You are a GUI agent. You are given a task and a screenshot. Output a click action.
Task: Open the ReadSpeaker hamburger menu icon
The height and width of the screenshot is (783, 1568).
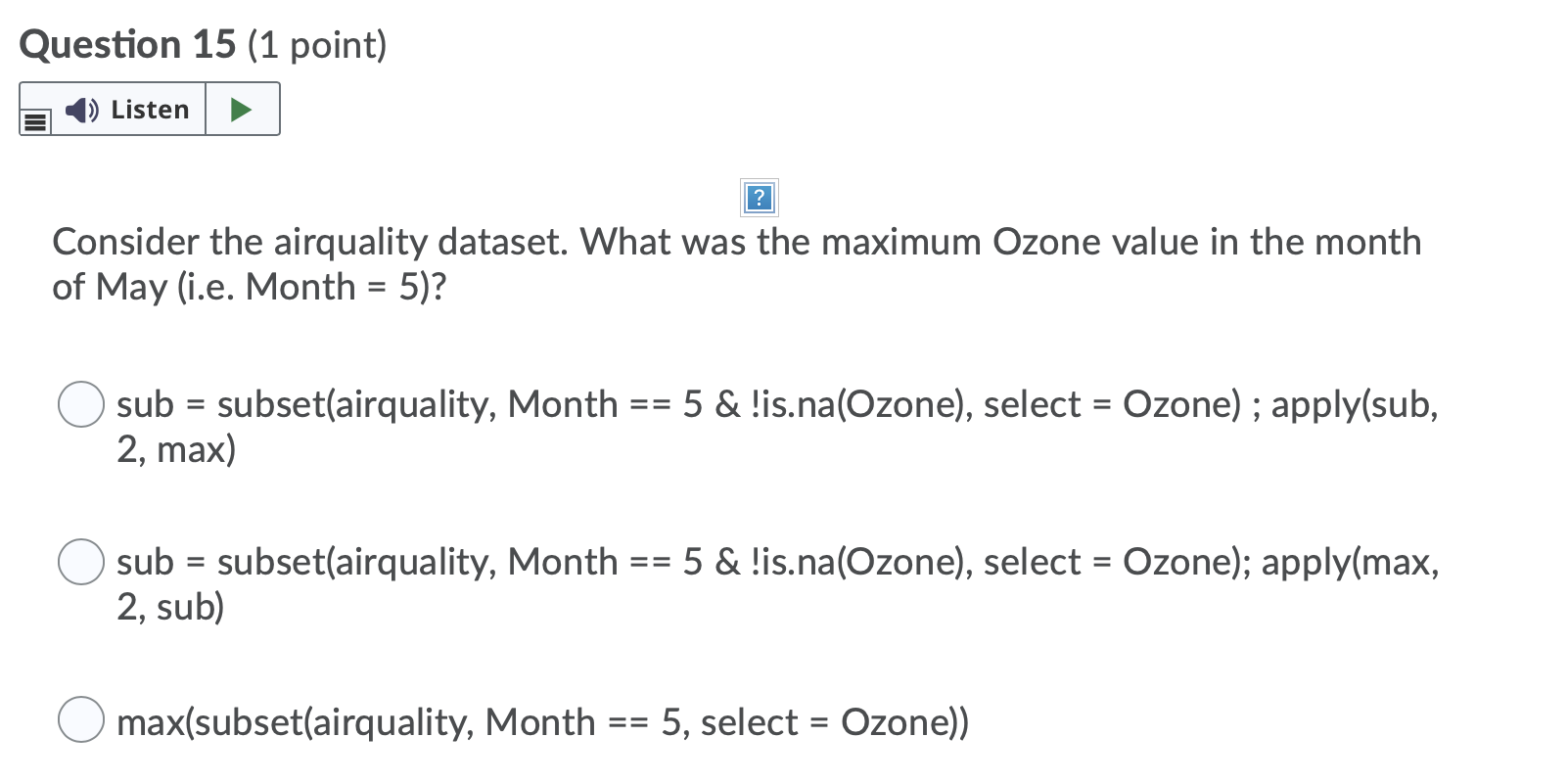(35, 122)
